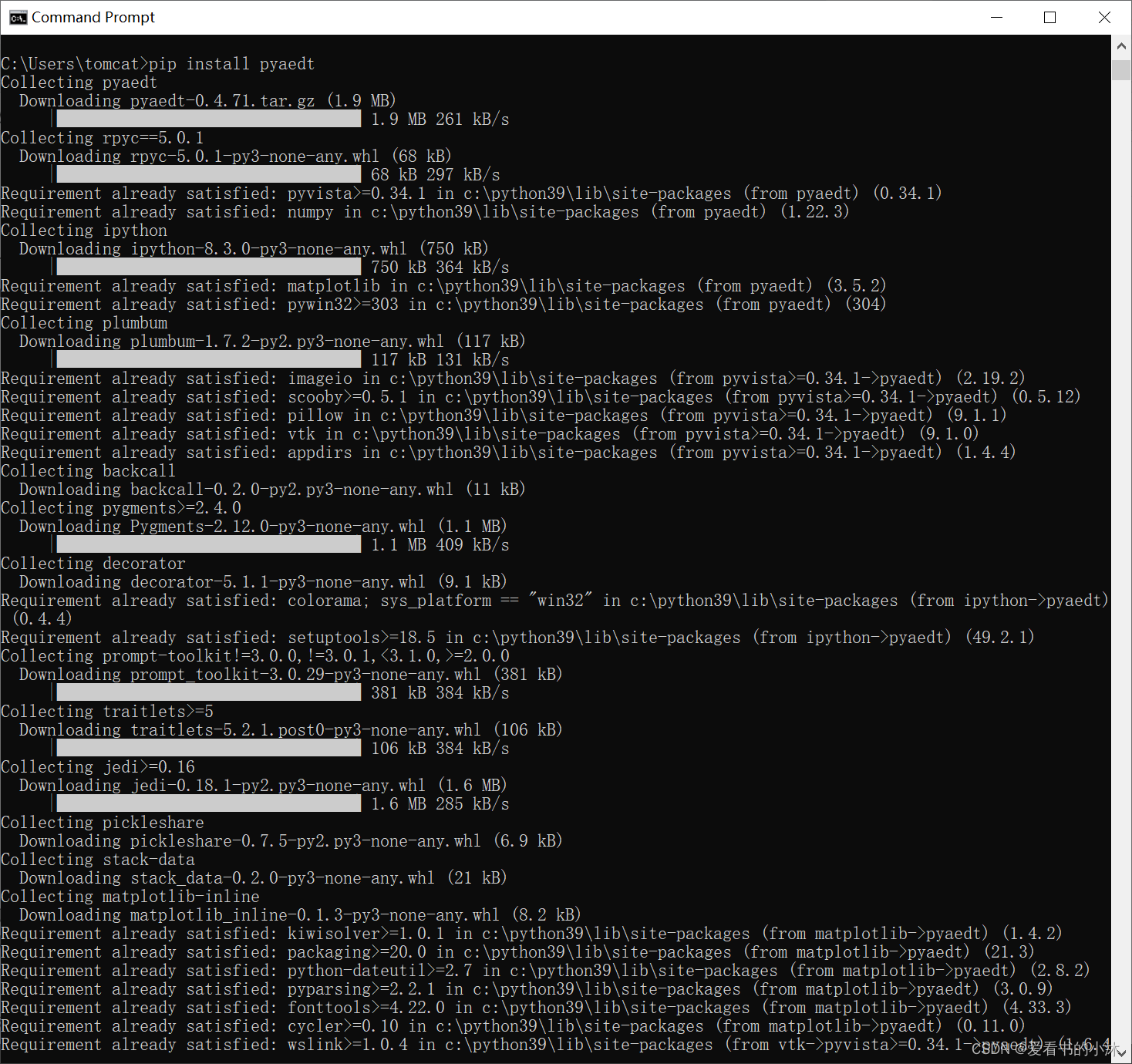Minimize the Command Prompt window
Image resolution: width=1132 pixels, height=1064 pixels.
[996, 18]
